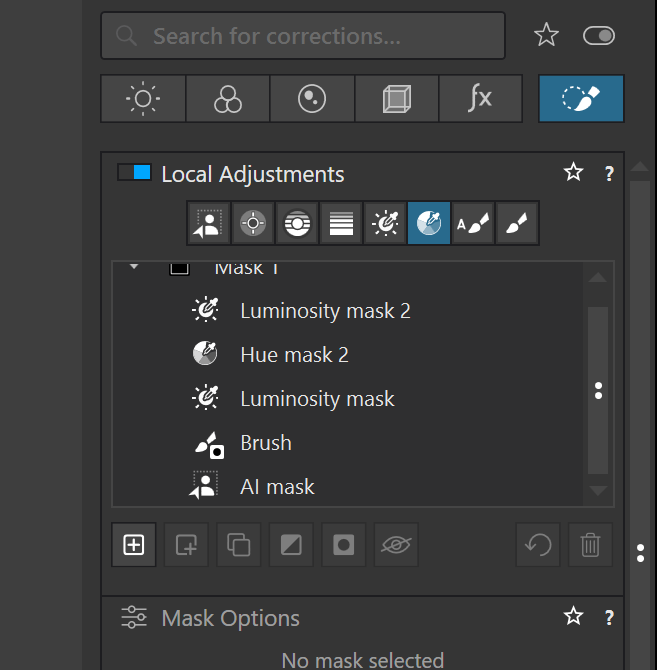Toggle the Local Adjustments on/off switch
This screenshot has height=670, width=657.
pos(134,173)
